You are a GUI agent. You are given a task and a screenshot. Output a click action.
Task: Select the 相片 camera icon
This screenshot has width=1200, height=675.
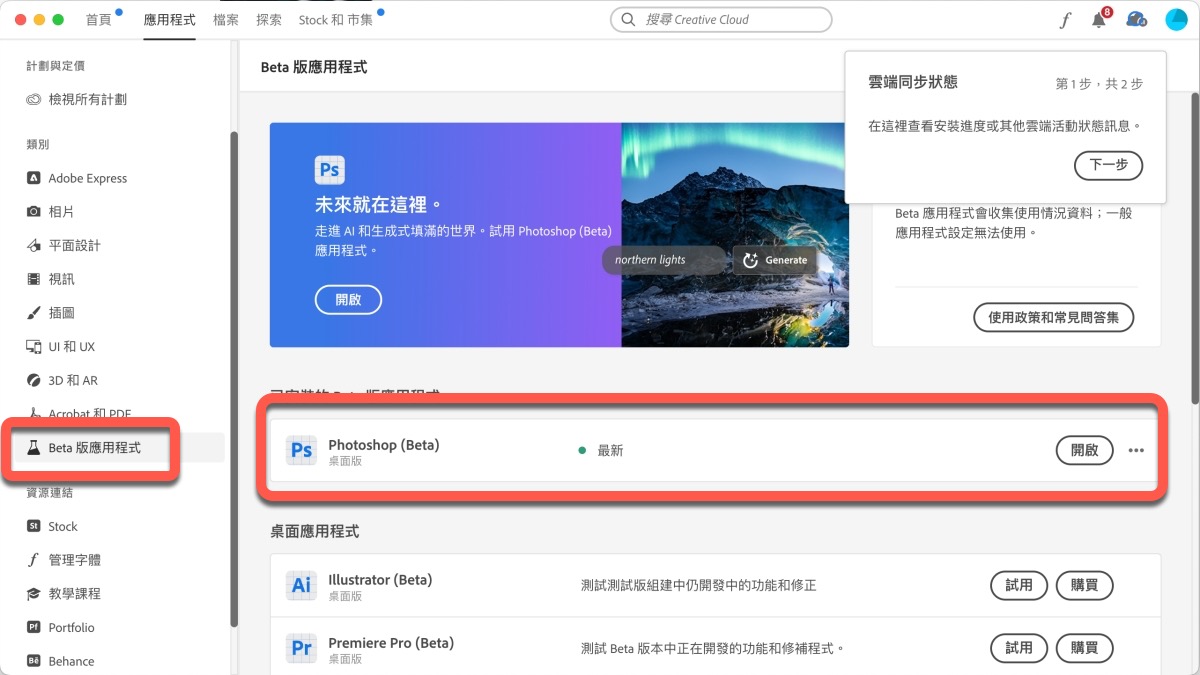(x=33, y=212)
